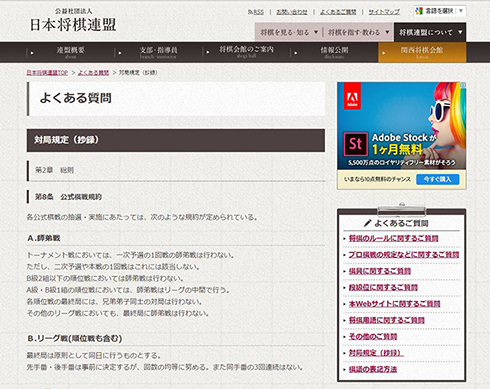Open the 将棋会館のご案内 navigation item
Image resolution: width=490 pixels, height=389 pixels.
[246, 52]
